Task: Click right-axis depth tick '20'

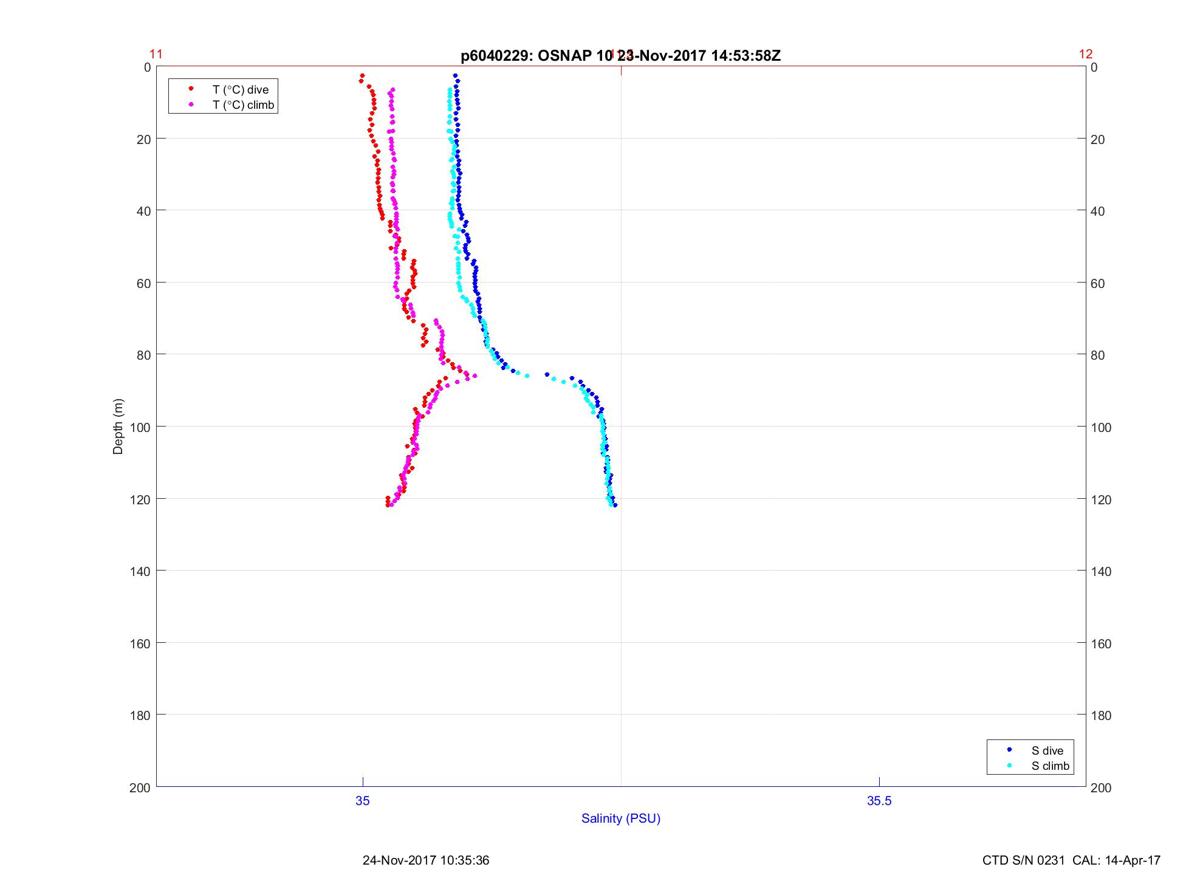Action: pyautogui.click(x=1098, y=139)
